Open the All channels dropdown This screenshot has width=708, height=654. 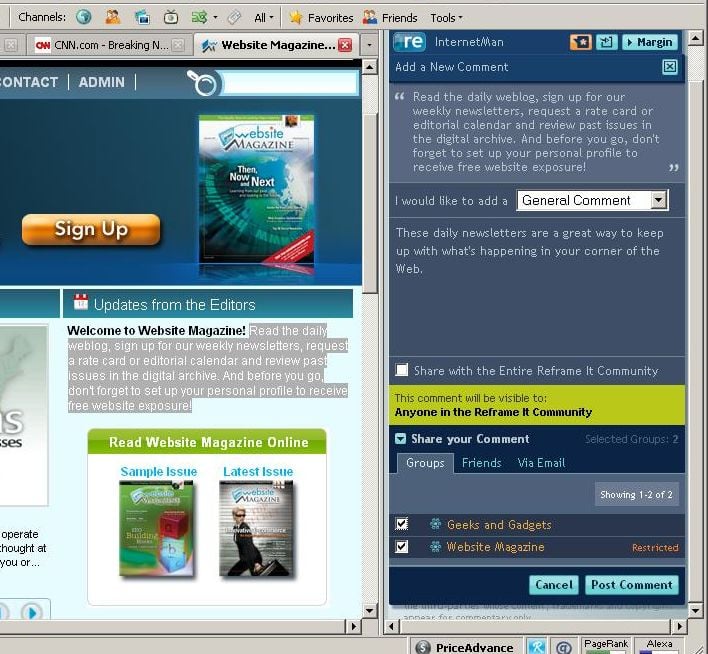[264, 18]
